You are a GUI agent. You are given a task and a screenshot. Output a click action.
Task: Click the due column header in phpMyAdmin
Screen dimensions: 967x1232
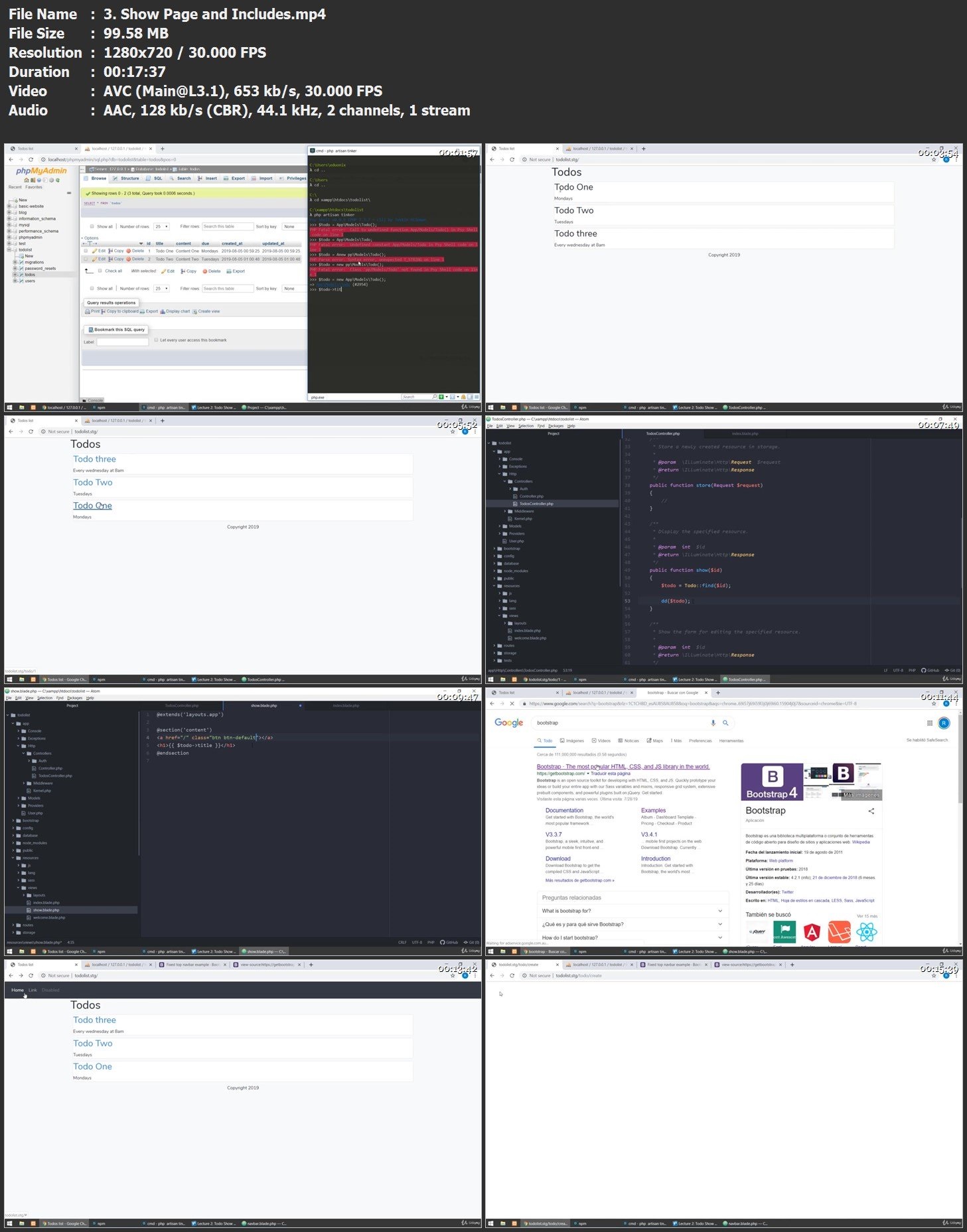click(206, 243)
